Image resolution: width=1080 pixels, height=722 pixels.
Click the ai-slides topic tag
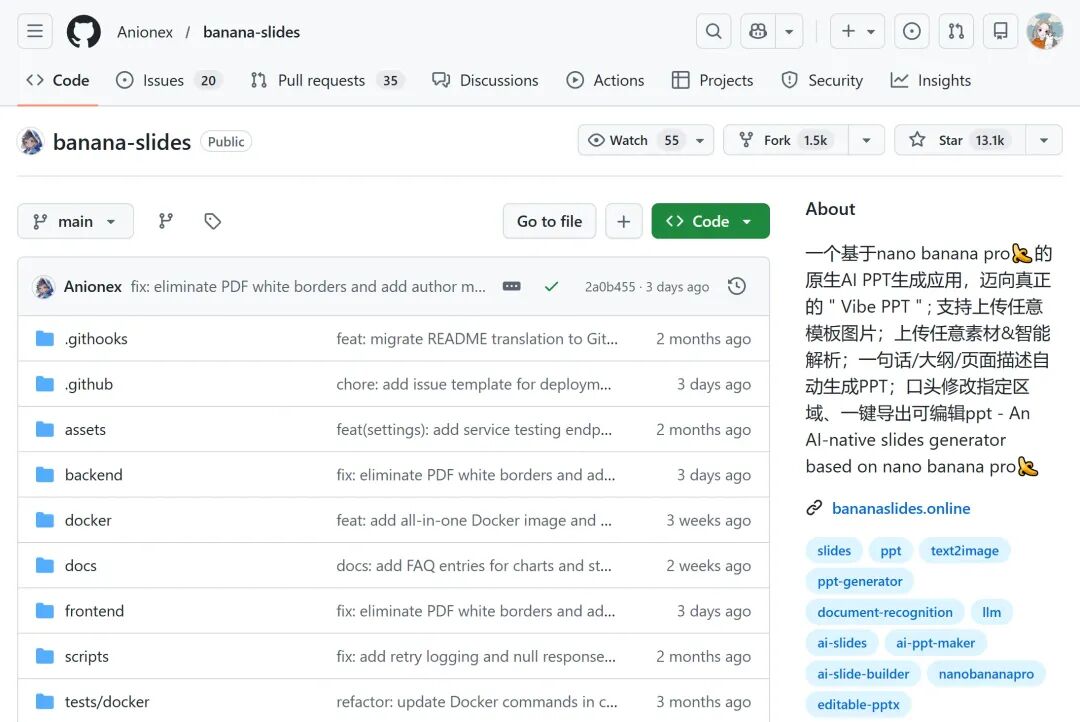(x=842, y=643)
